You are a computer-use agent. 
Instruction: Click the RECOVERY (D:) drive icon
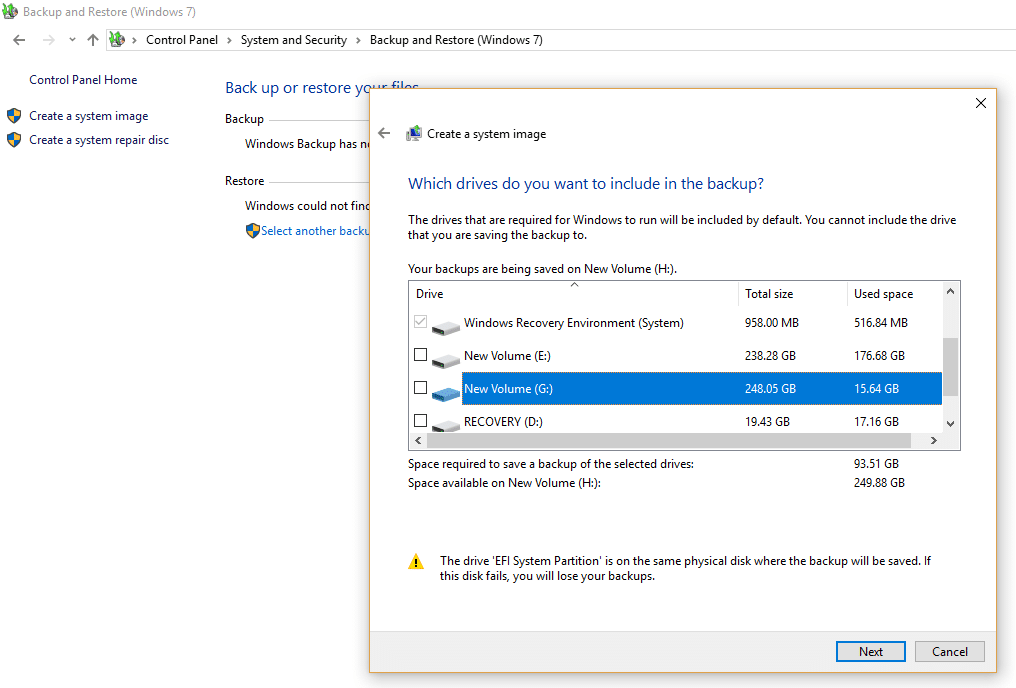point(446,424)
